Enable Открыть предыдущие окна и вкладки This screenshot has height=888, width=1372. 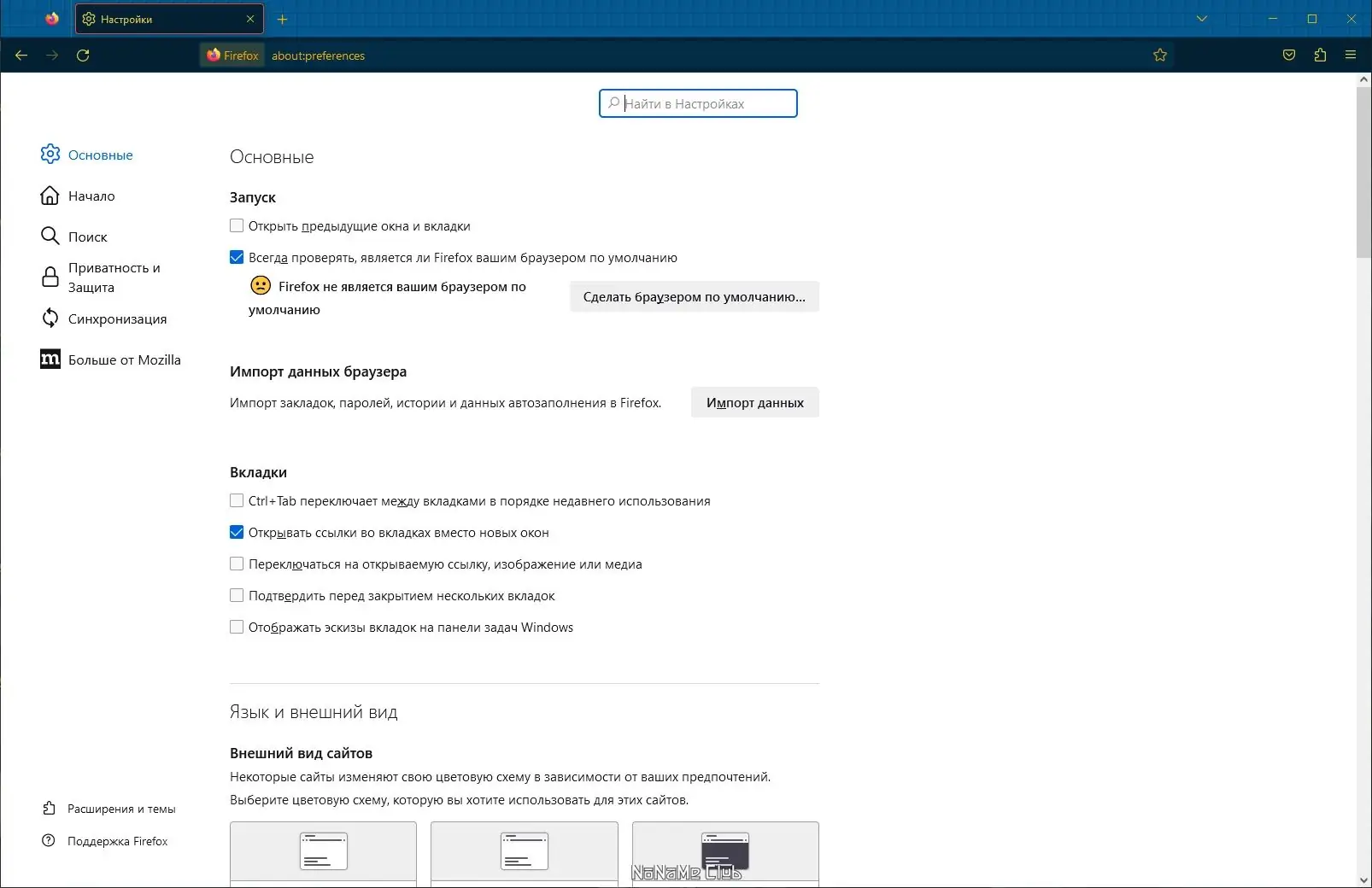click(x=237, y=225)
